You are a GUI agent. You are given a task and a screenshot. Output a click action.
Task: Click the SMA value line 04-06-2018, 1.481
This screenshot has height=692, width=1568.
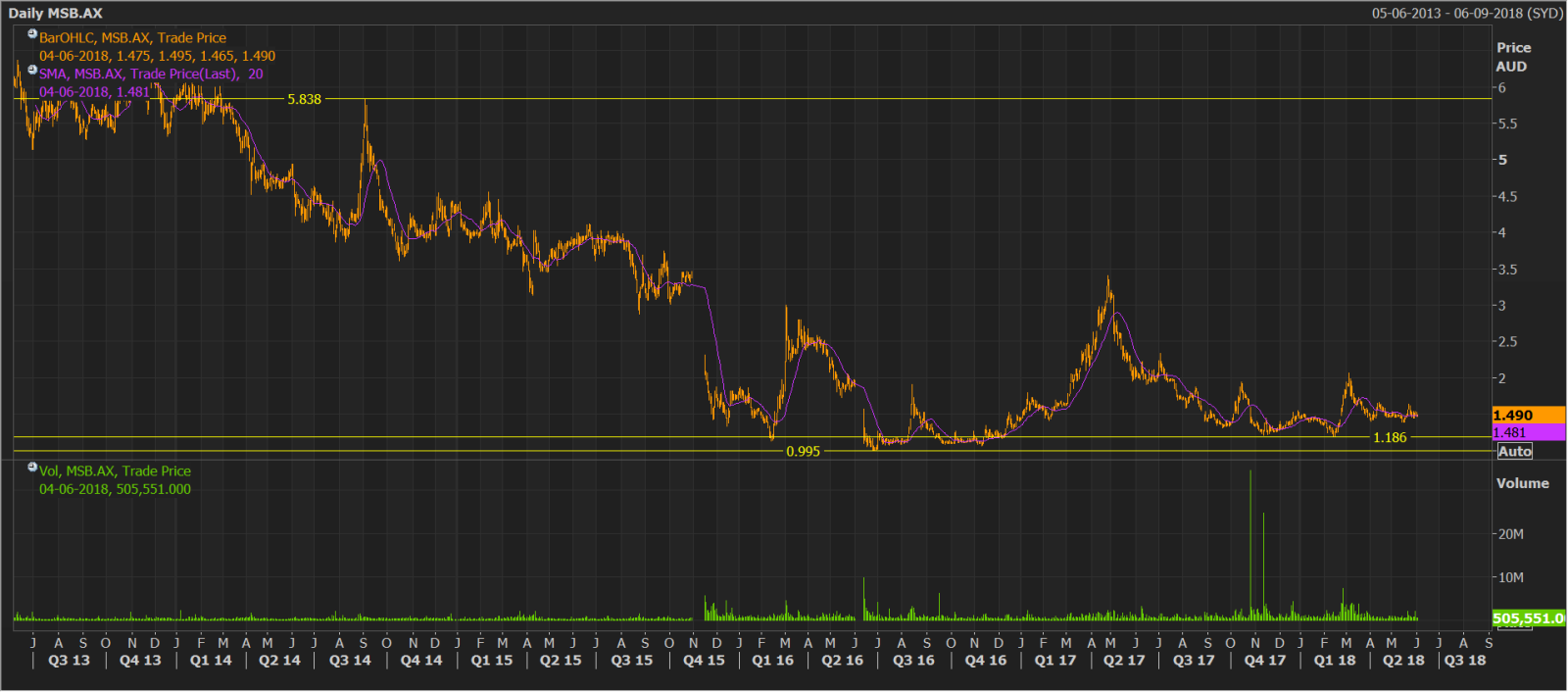94,92
